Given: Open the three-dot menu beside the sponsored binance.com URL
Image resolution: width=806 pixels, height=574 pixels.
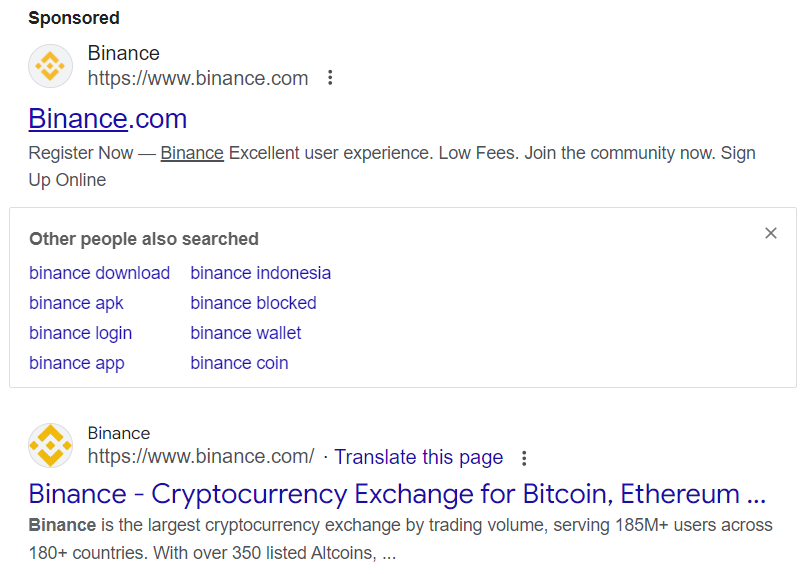Looking at the screenshot, I should click(330, 78).
